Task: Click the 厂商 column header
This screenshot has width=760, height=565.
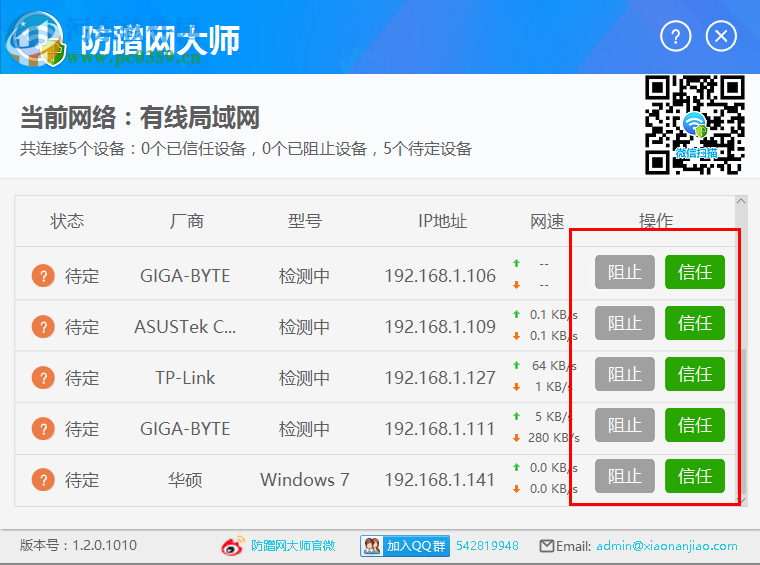Action: [x=187, y=221]
